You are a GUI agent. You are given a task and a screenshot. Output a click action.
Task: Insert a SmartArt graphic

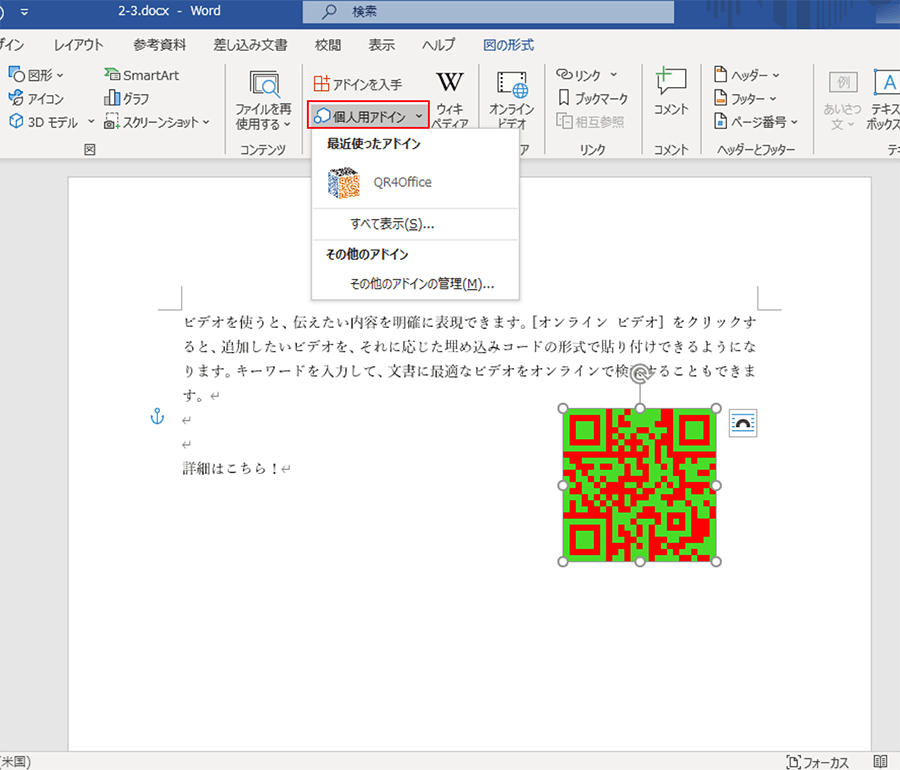click(141, 75)
